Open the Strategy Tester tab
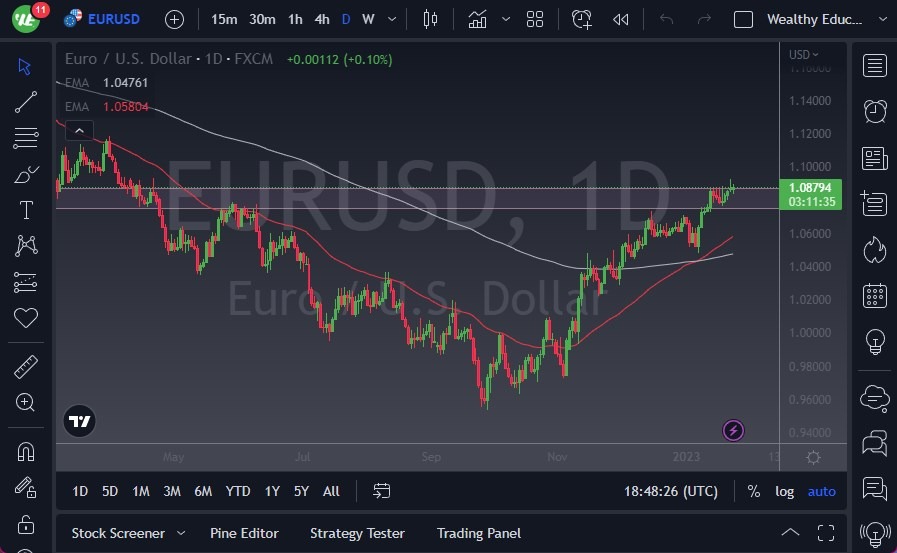Screen dimensions: 897x553 point(357,533)
